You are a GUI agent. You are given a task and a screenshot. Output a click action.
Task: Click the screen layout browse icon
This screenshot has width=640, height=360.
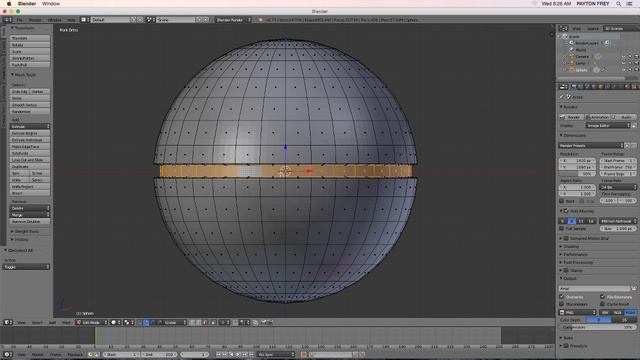coord(84,20)
